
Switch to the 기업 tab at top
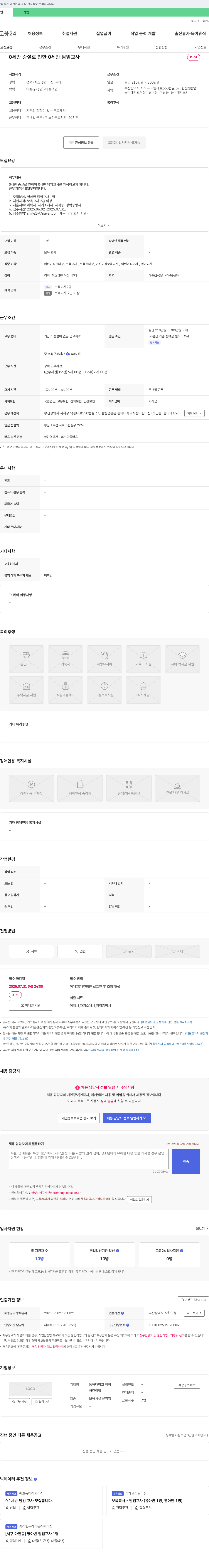click(x=26, y=12)
